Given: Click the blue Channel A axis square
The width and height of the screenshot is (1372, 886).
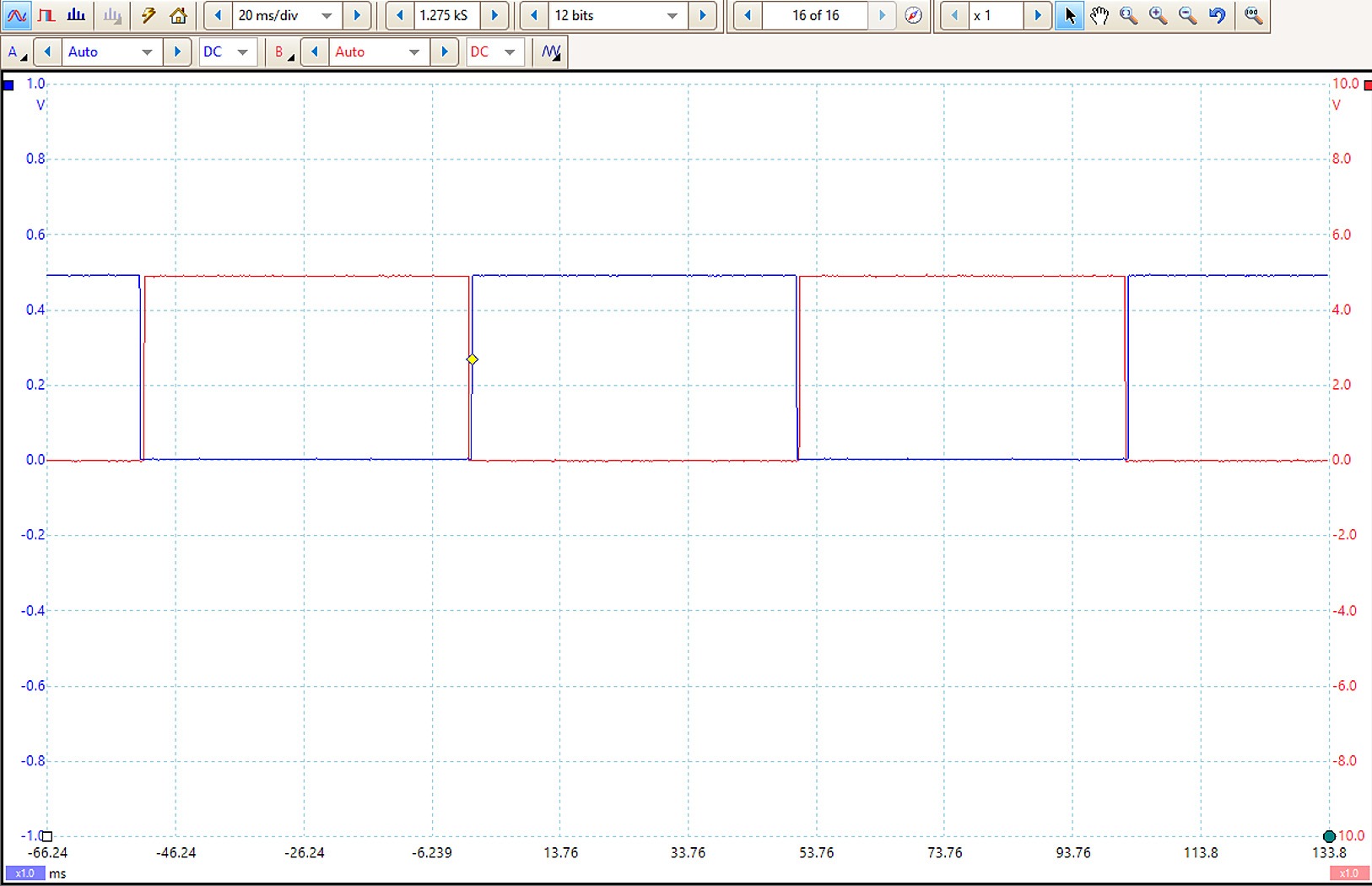Looking at the screenshot, I should [x=8, y=85].
